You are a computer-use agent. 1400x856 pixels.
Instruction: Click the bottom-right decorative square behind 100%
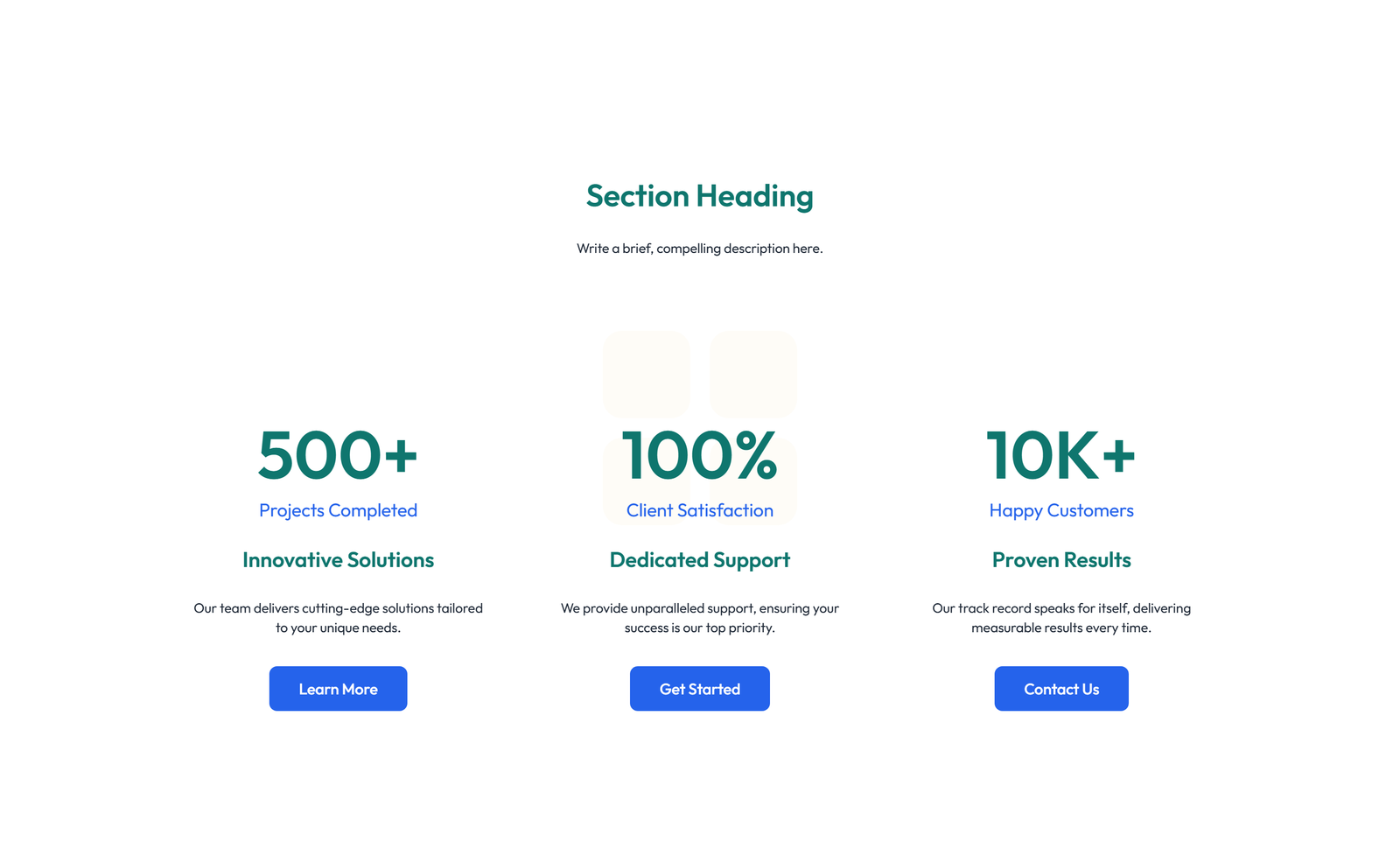[752, 480]
